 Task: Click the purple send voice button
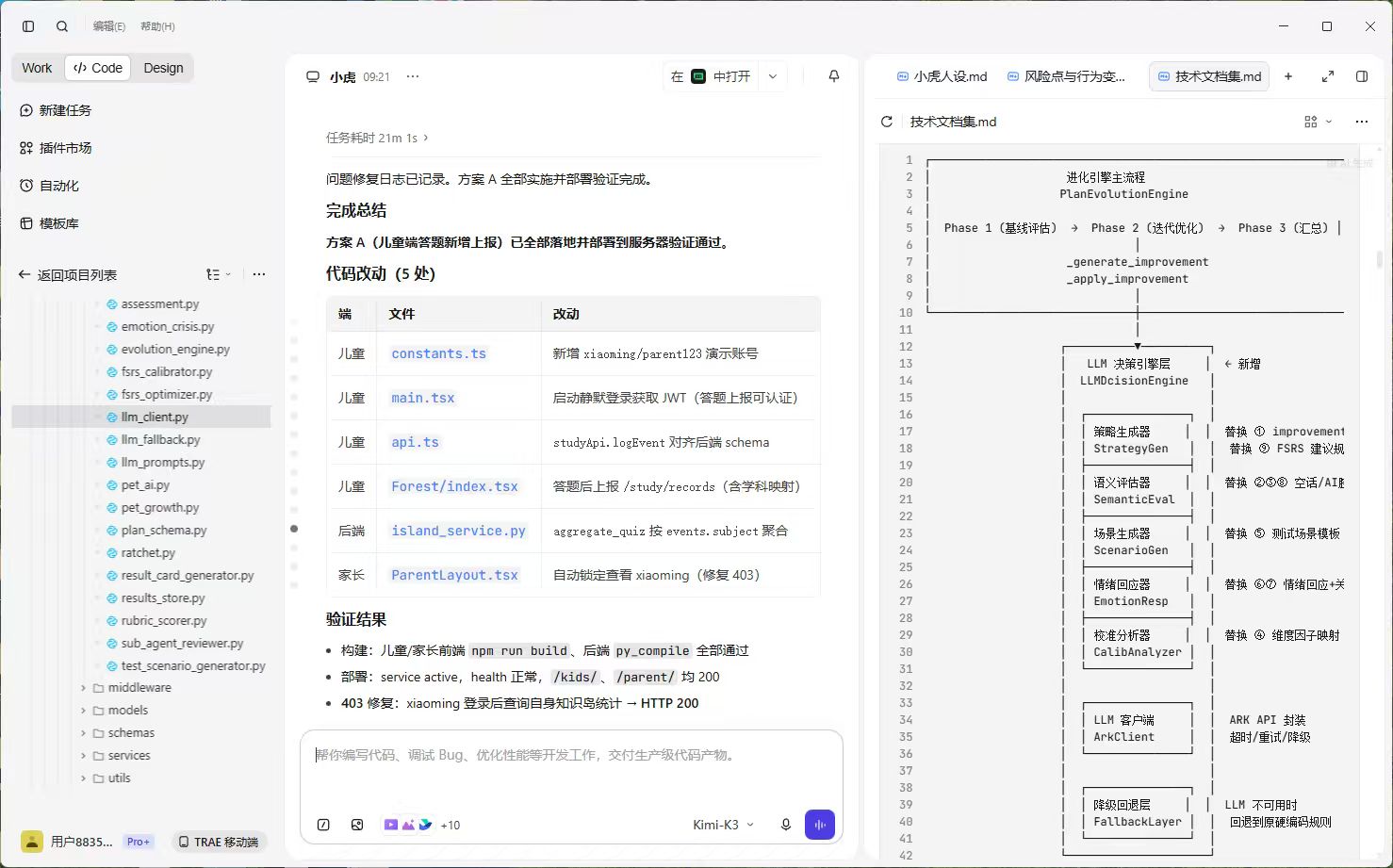(x=820, y=825)
